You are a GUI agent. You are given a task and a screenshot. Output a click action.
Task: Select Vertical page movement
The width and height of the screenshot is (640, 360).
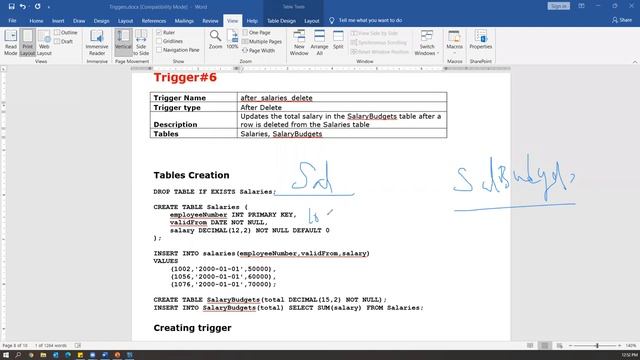click(x=123, y=42)
